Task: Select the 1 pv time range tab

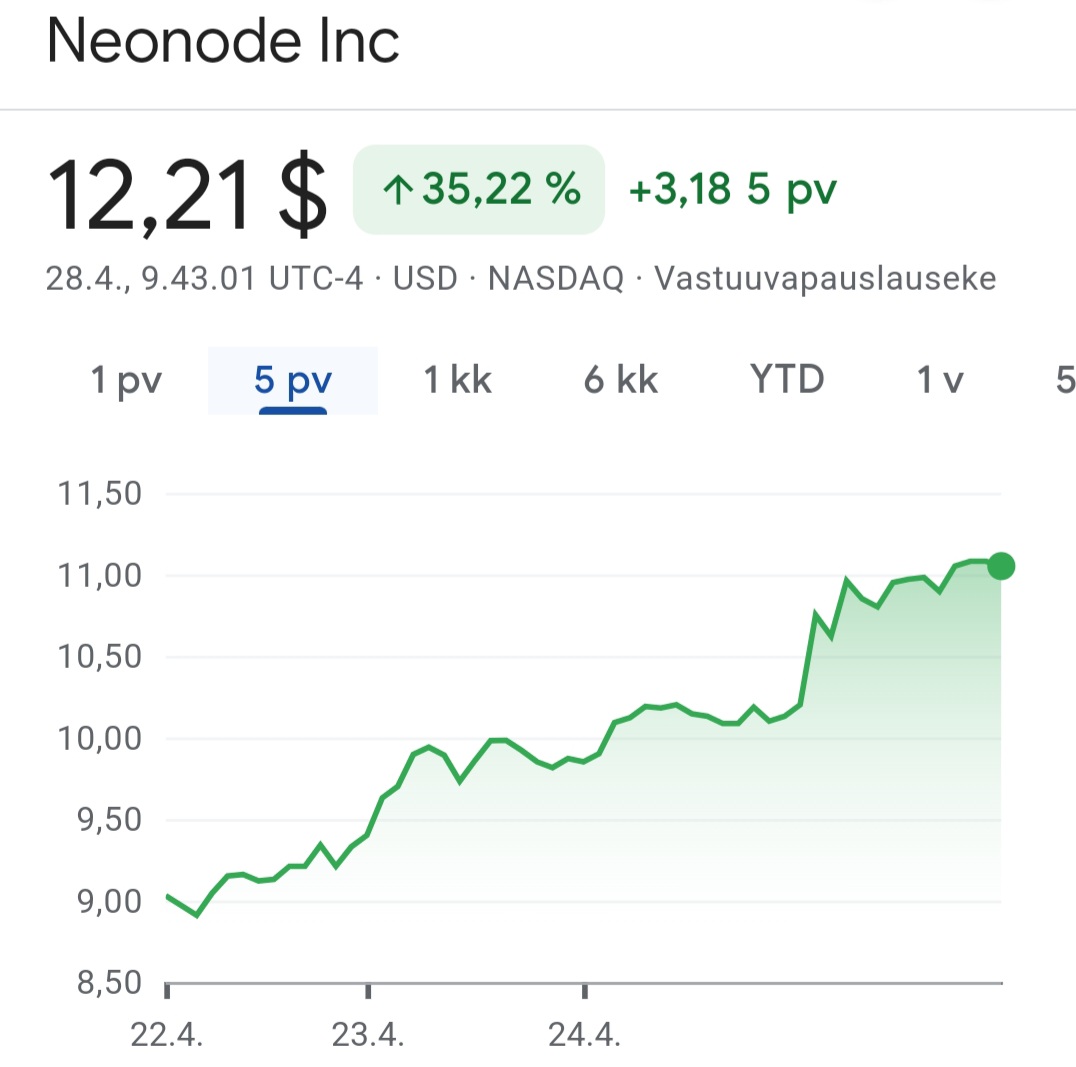Action: [x=126, y=381]
